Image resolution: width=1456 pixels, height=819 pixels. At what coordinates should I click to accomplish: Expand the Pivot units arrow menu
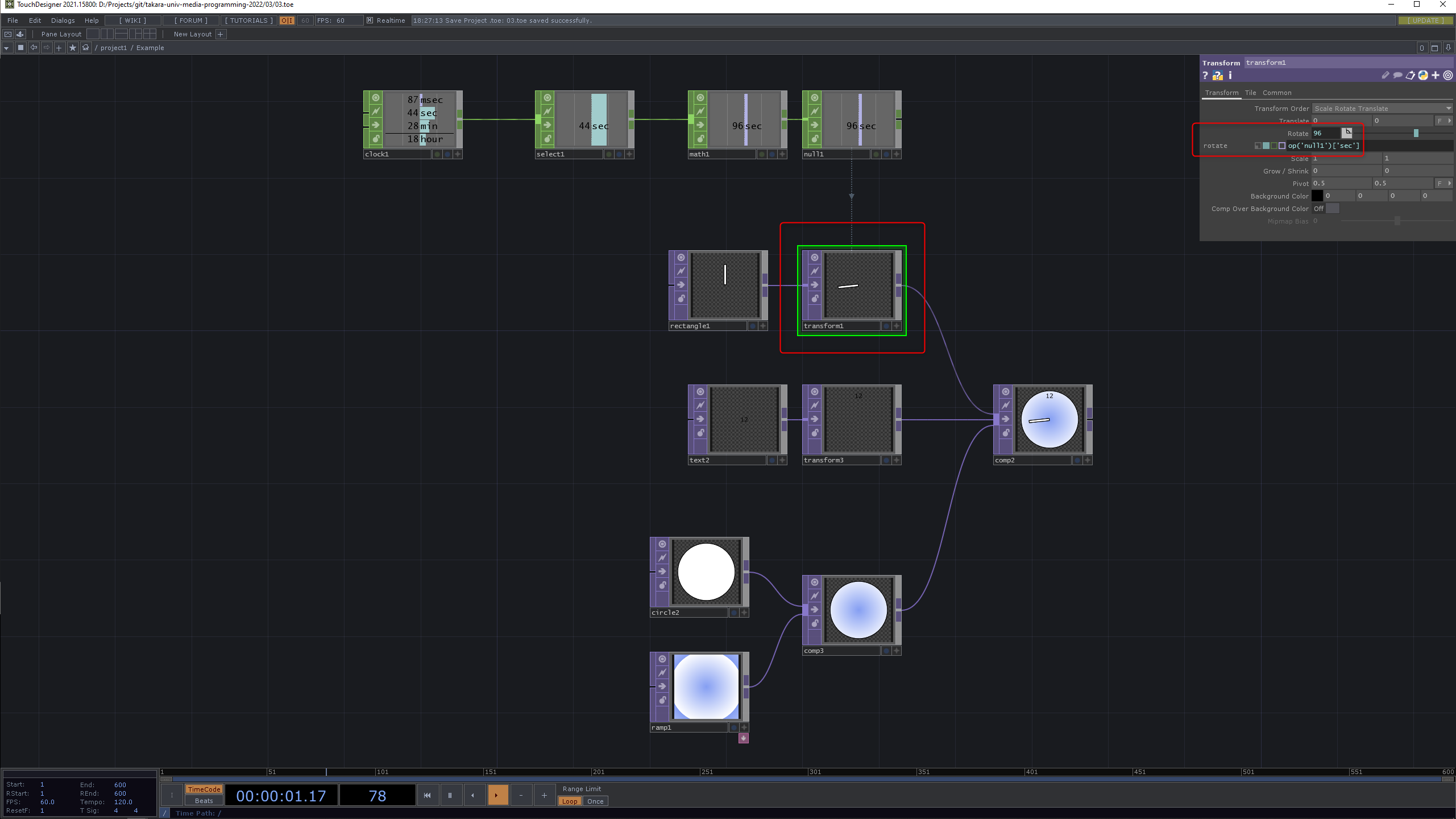pos(1450,183)
